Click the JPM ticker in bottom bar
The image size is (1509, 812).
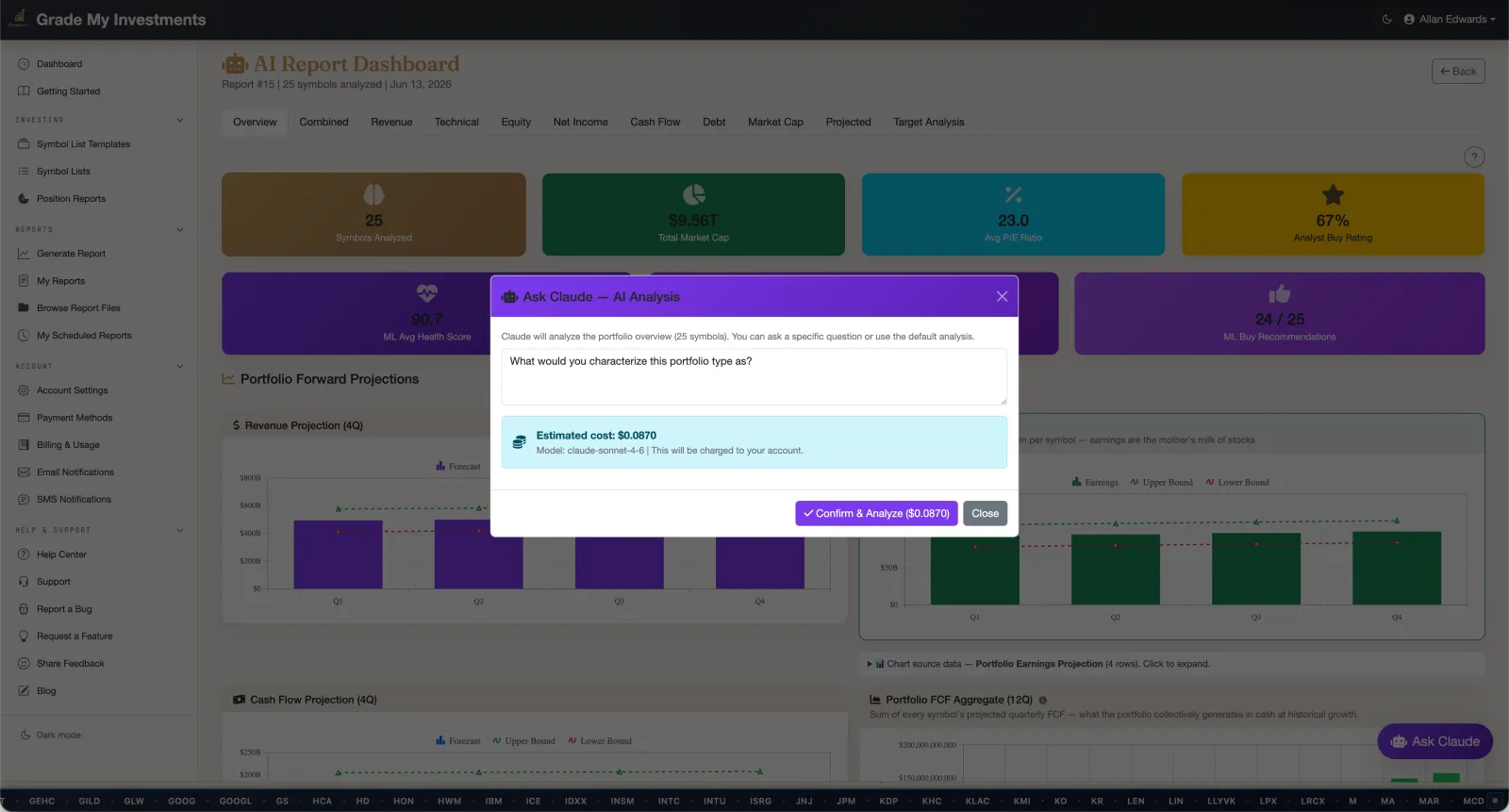(846, 802)
